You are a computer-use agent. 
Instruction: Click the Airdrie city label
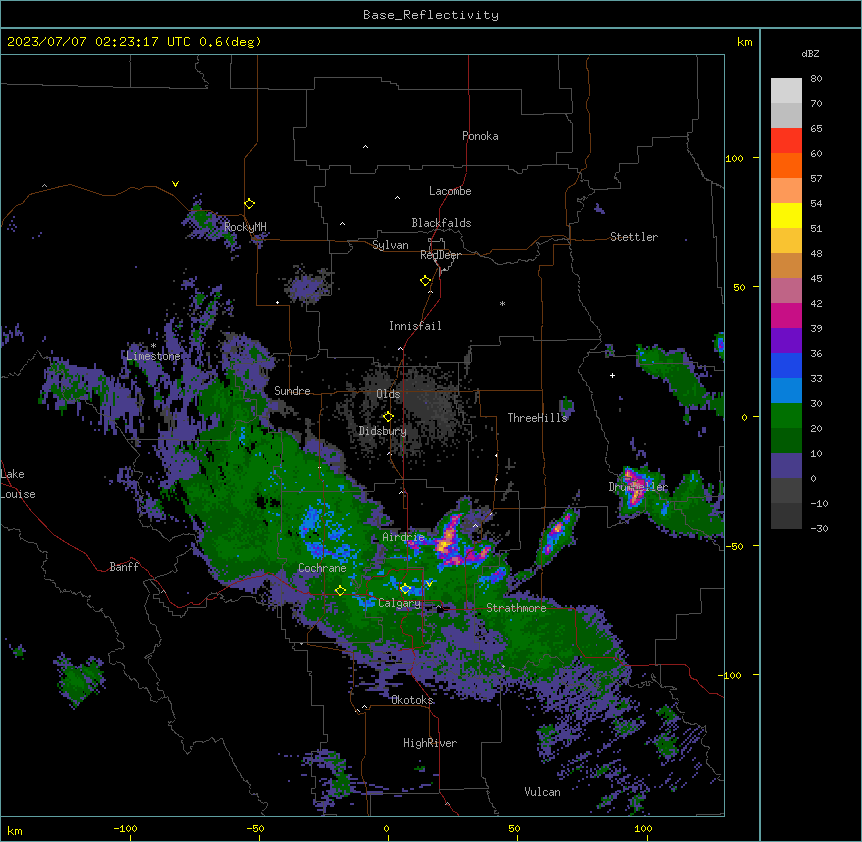(x=403, y=537)
